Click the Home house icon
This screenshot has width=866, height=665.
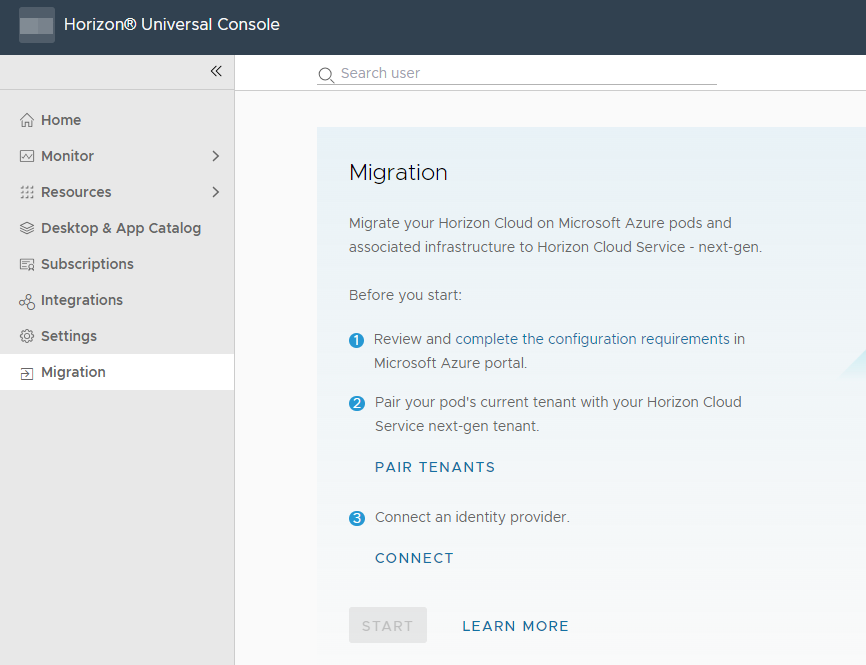(27, 120)
